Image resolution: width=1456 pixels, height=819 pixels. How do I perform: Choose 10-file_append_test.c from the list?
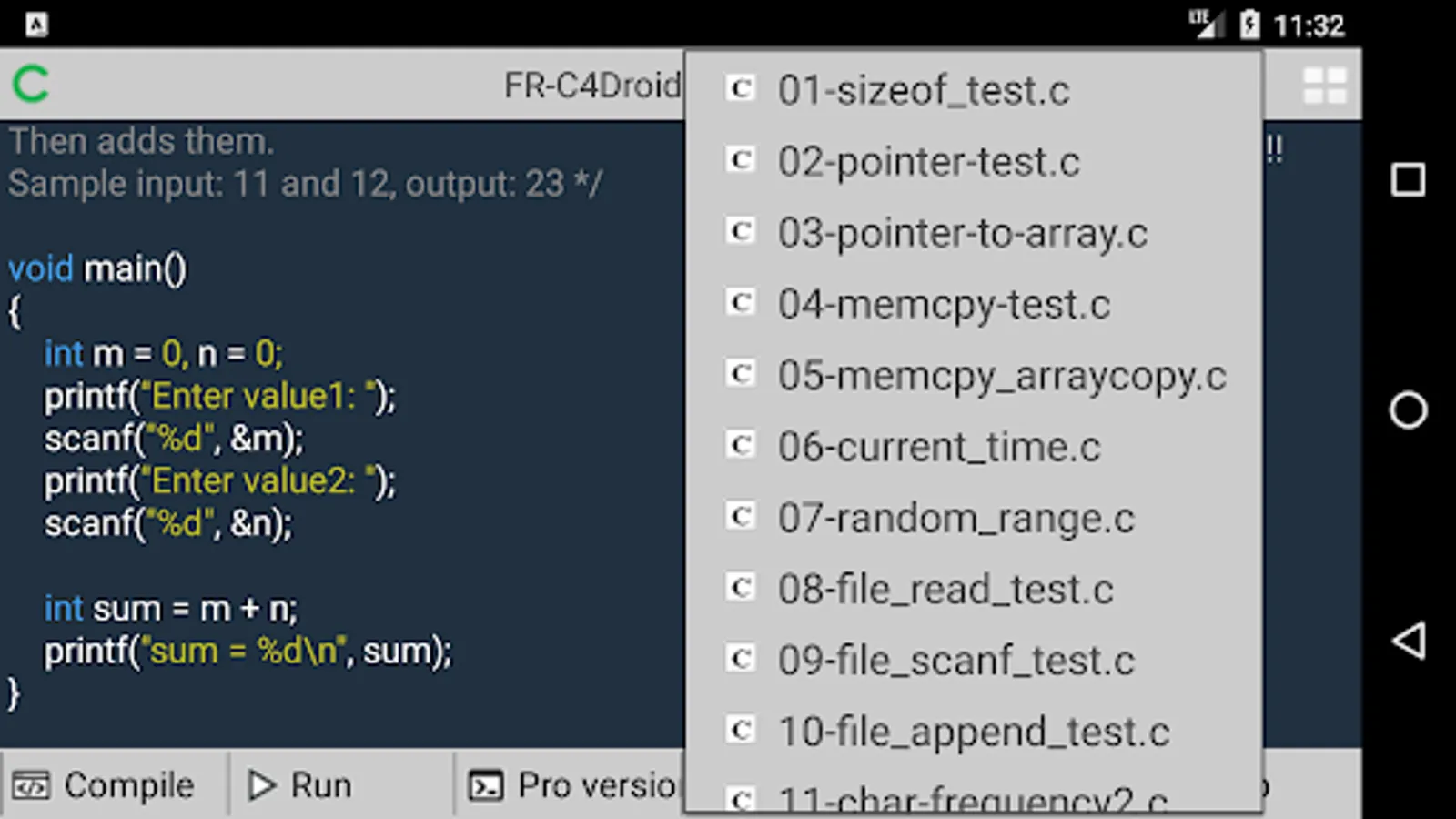pos(973,731)
